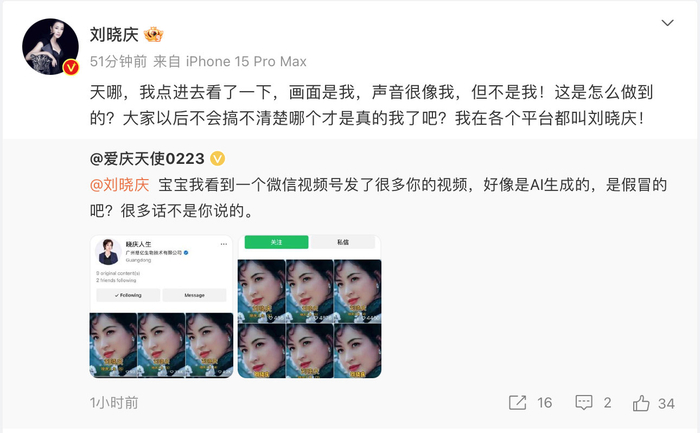Click the repost share icon
The height and width of the screenshot is (433, 700).
point(517,403)
